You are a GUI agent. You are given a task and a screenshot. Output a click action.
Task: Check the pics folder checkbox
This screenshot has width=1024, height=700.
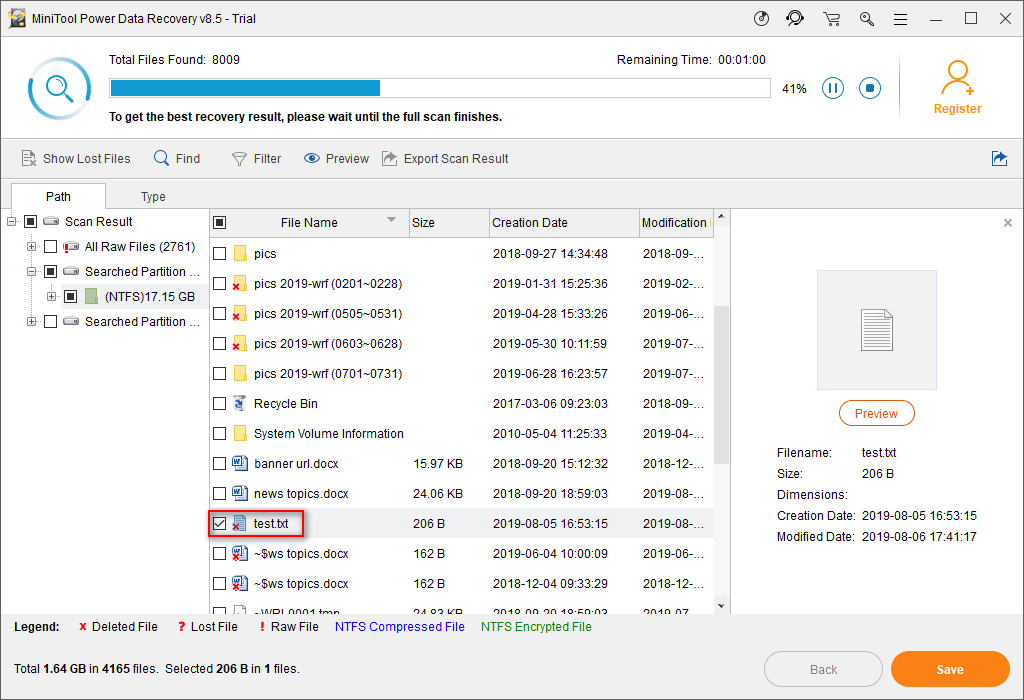coord(220,253)
